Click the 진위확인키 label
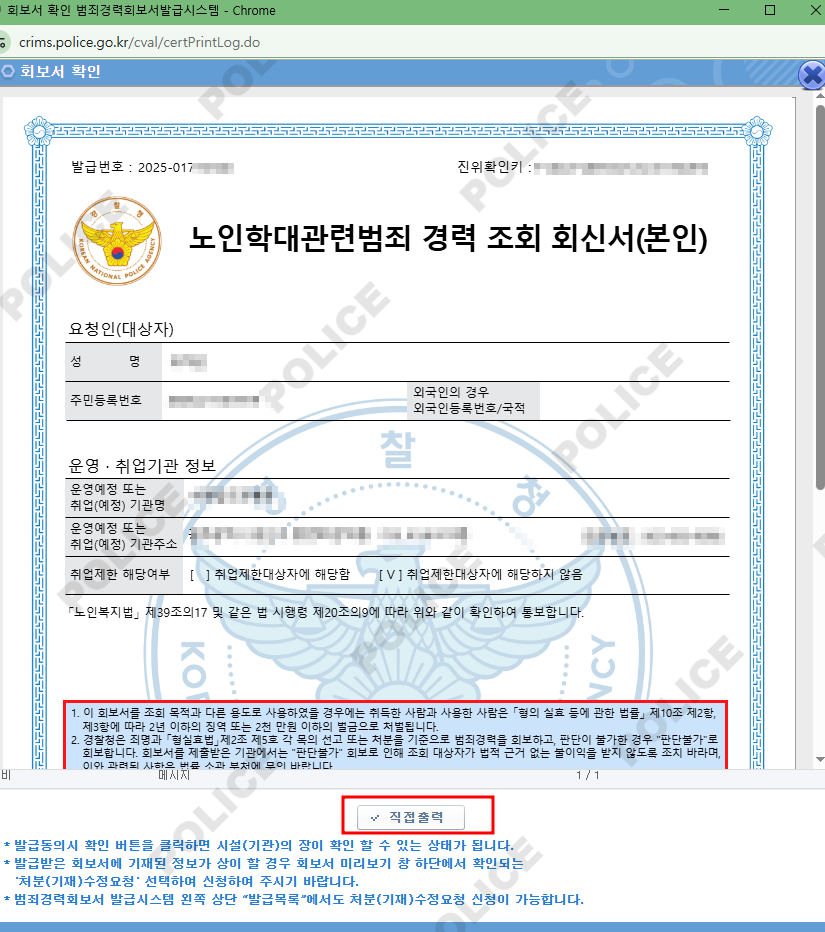 (x=494, y=167)
